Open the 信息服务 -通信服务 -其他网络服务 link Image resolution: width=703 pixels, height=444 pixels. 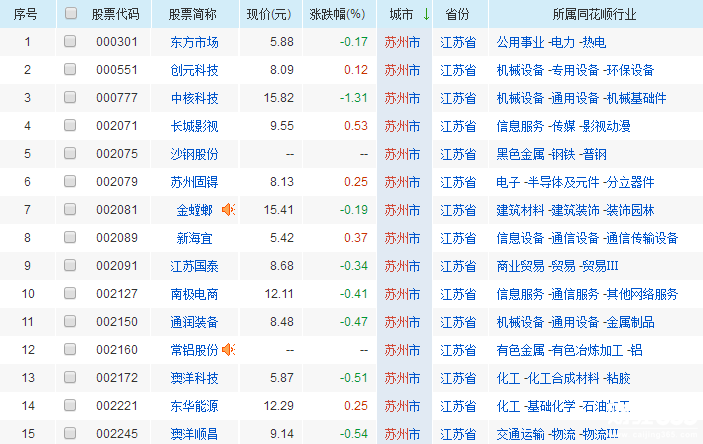(x=587, y=294)
